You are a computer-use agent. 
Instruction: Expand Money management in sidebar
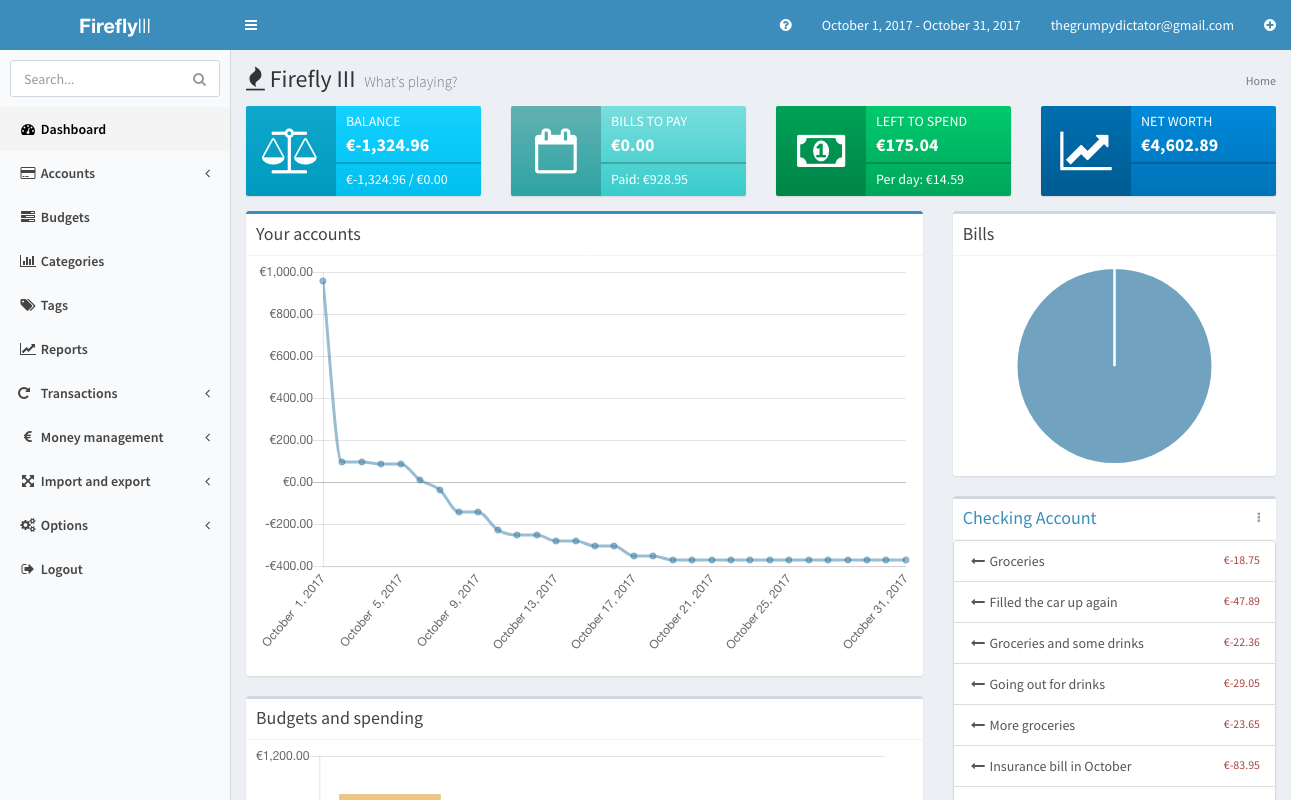tap(101, 437)
